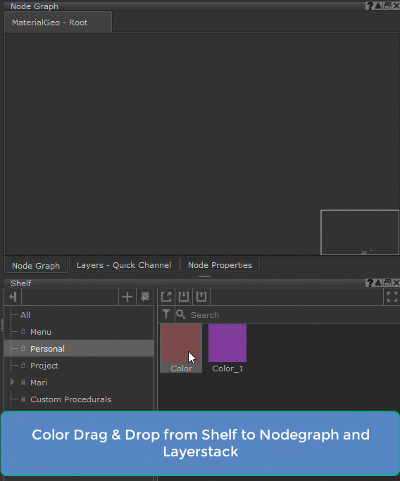Open the shelf filter funnel icon
This screenshot has height=481, width=400.
click(166, 314)
